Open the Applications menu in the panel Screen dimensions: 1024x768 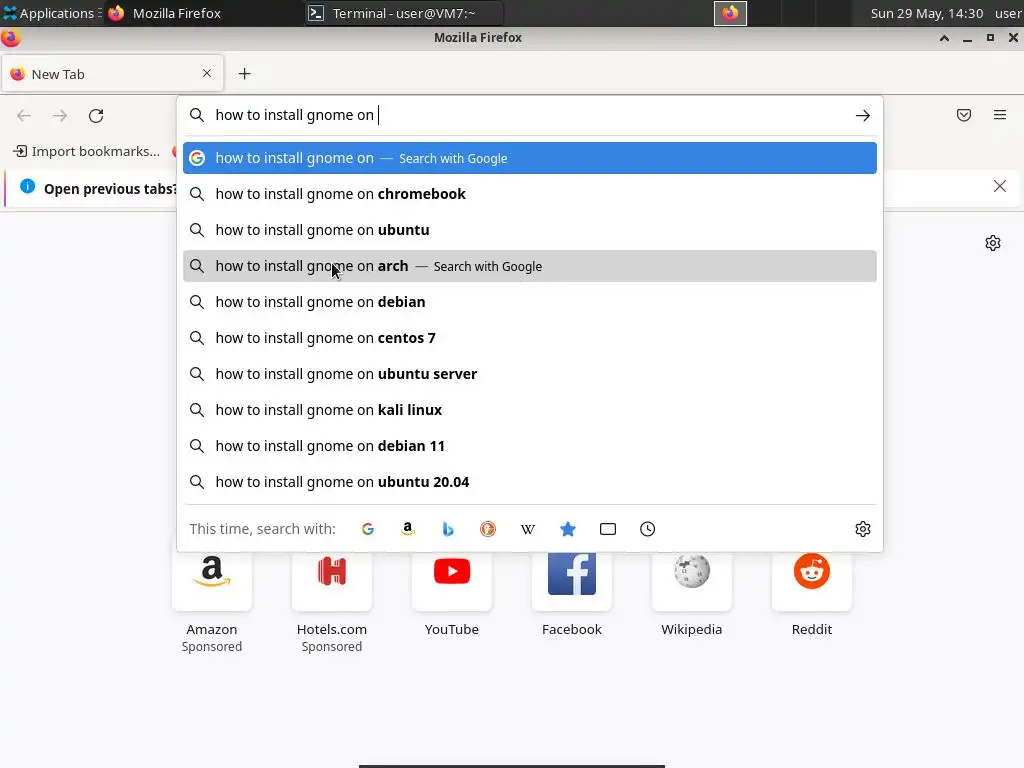(x=52, y=13)
